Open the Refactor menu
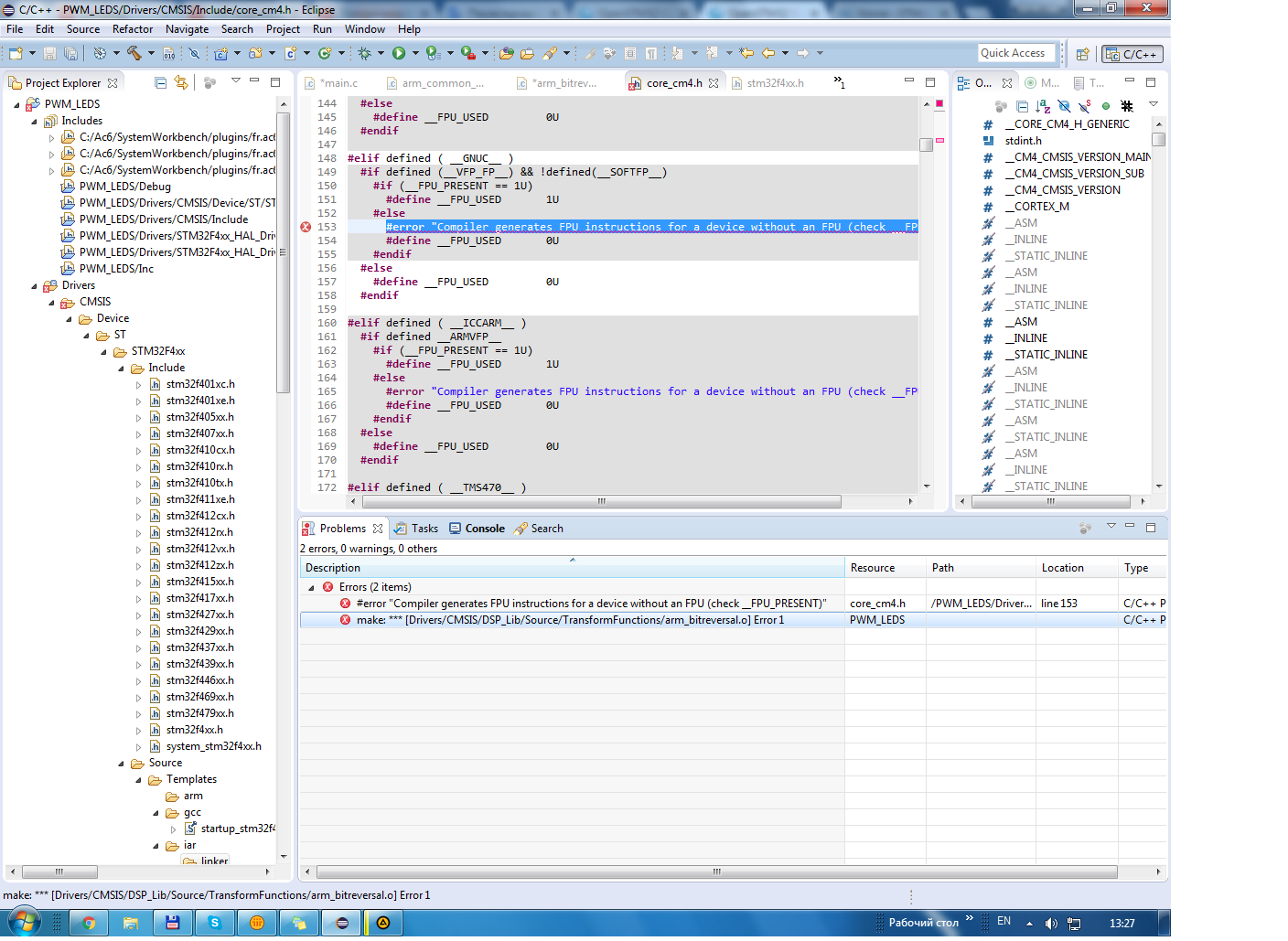1288x941 pixels. (x=133, y=29)
